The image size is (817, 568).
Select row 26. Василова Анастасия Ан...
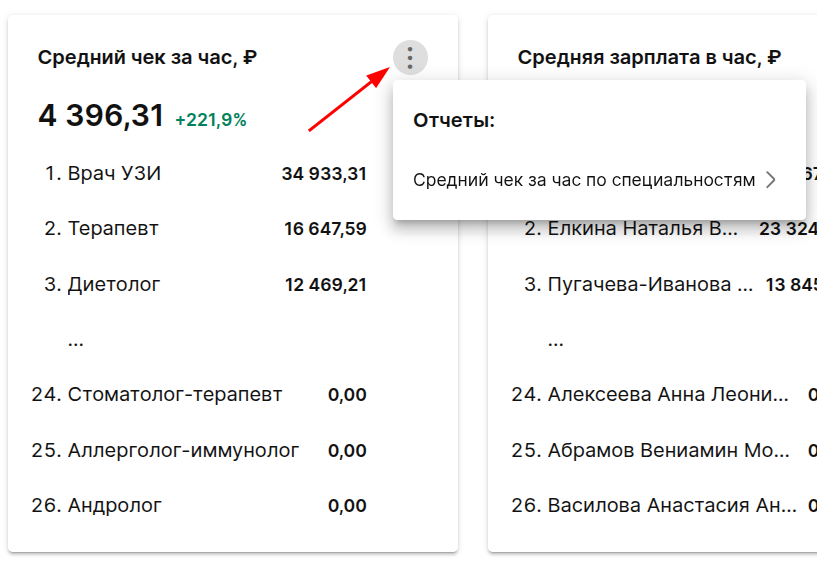pyautogui.click(x=664, y=505)
